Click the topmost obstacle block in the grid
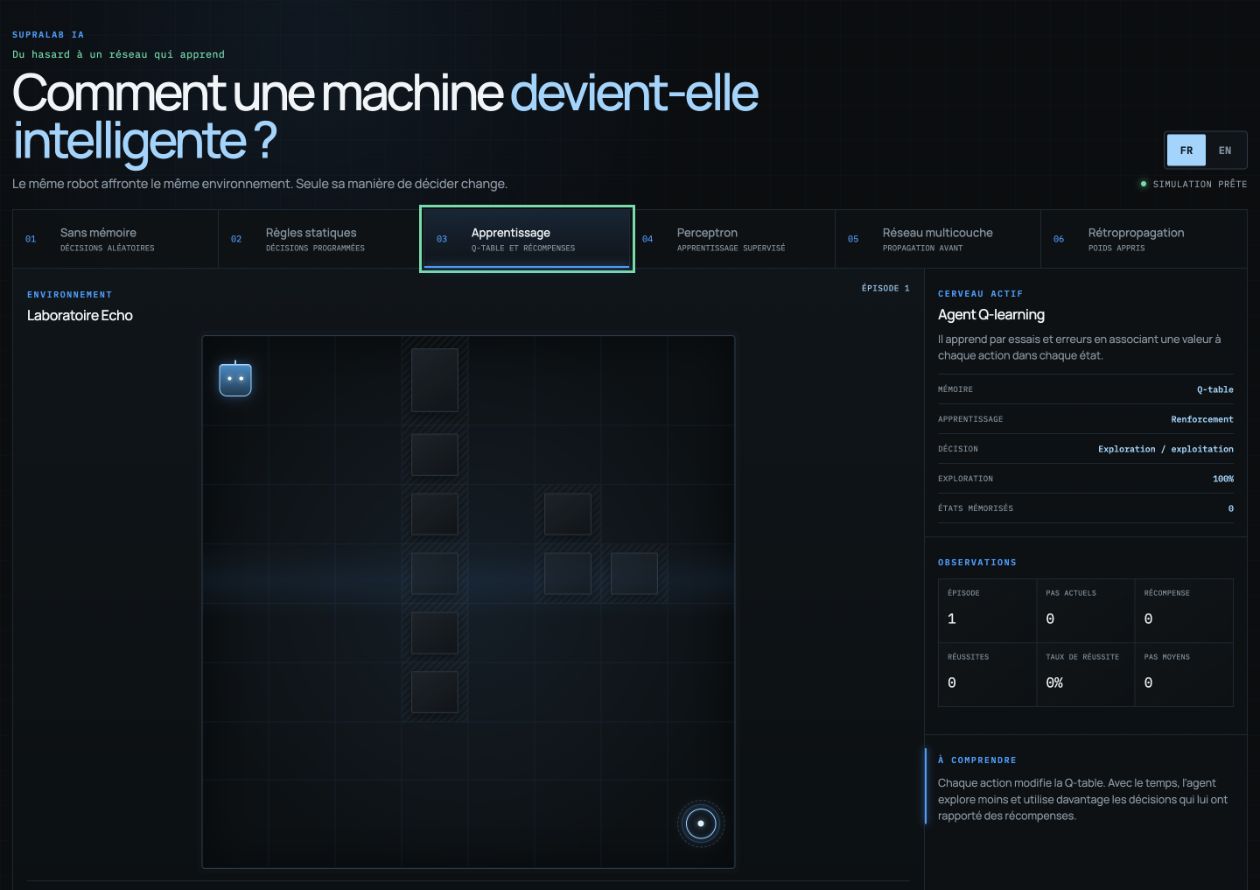 [435, 380]
